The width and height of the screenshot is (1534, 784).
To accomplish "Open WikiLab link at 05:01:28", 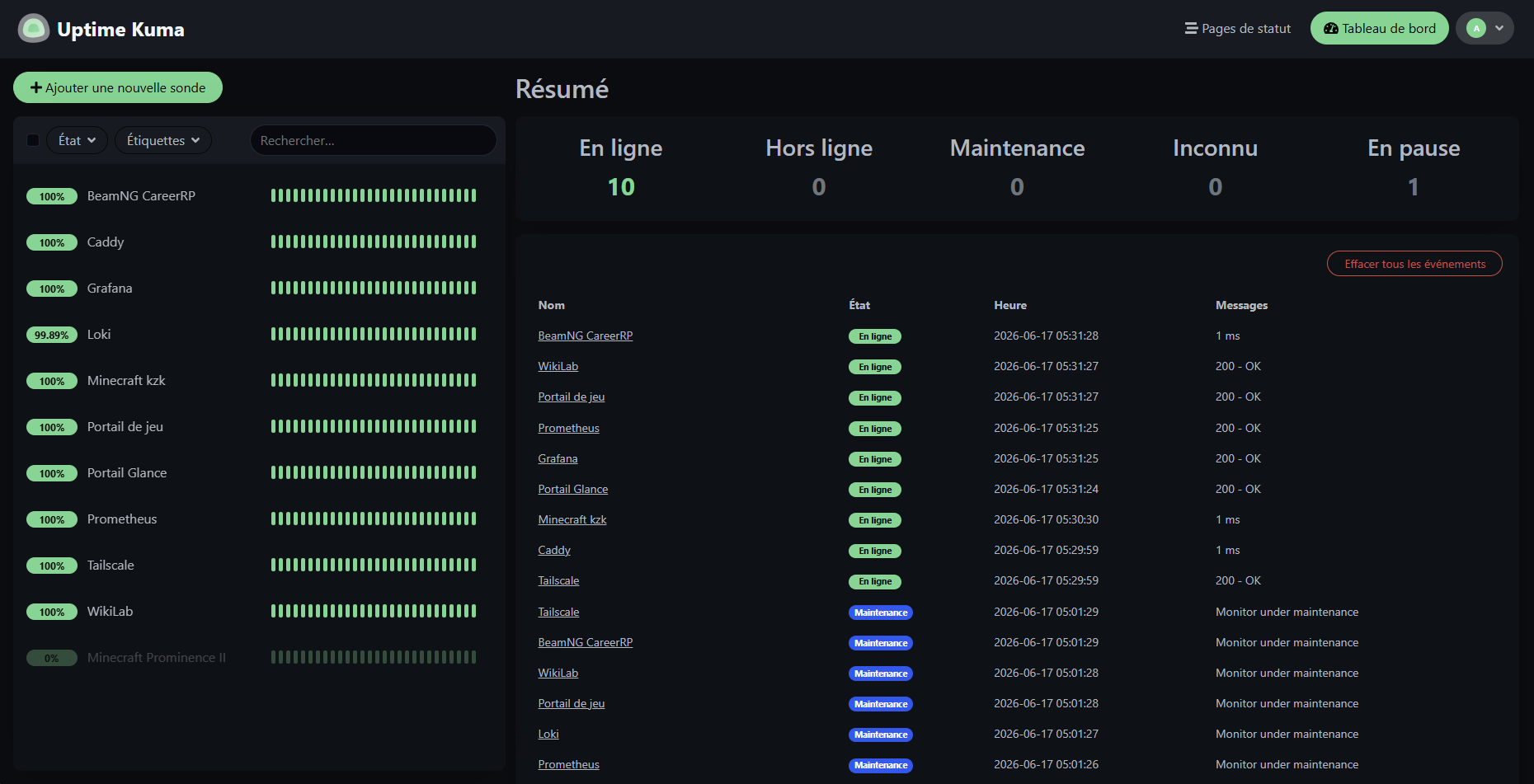I will [x=558, y=673].
